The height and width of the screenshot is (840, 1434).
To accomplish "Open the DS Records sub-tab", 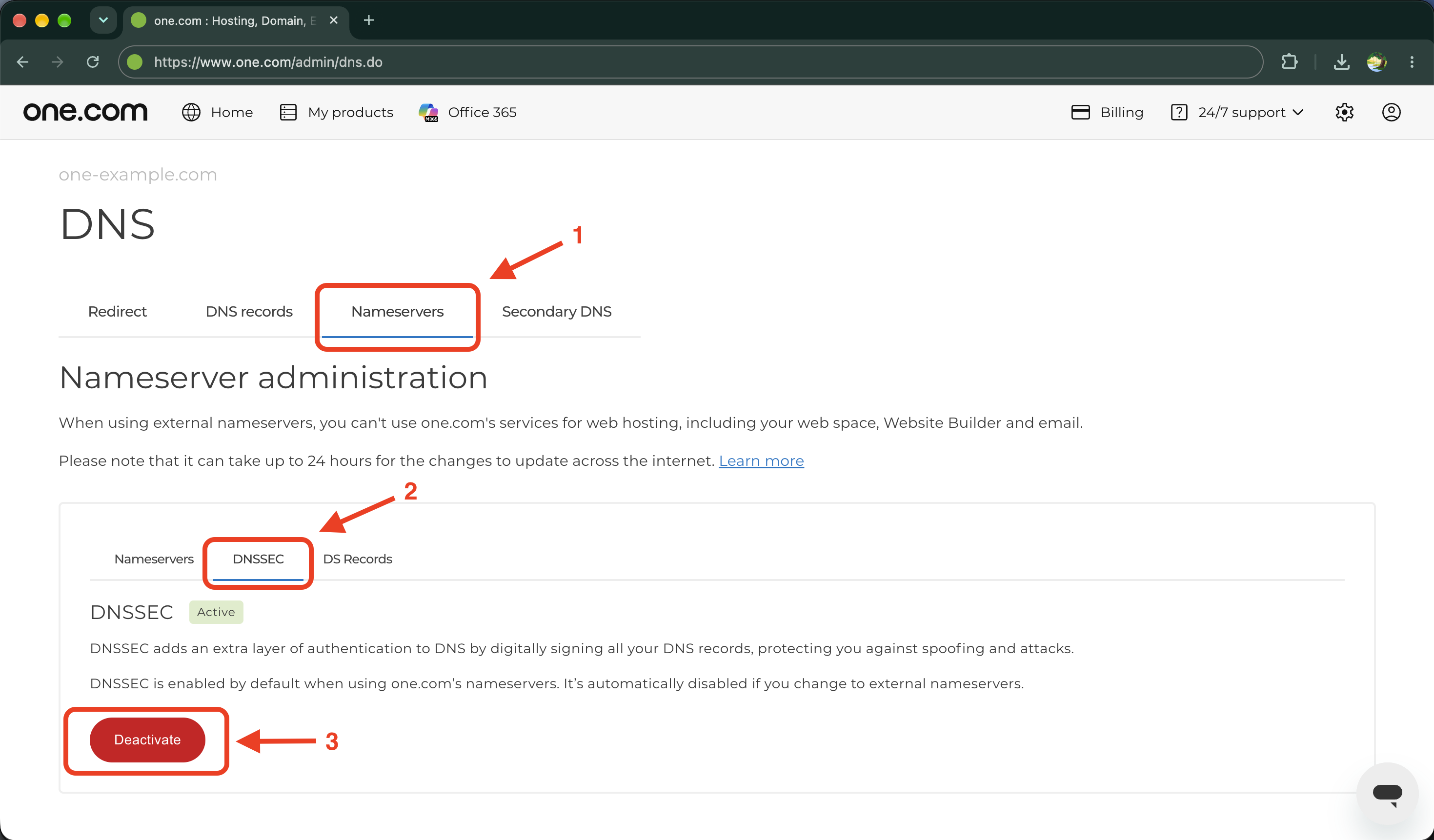I will (x=357, y=559).
